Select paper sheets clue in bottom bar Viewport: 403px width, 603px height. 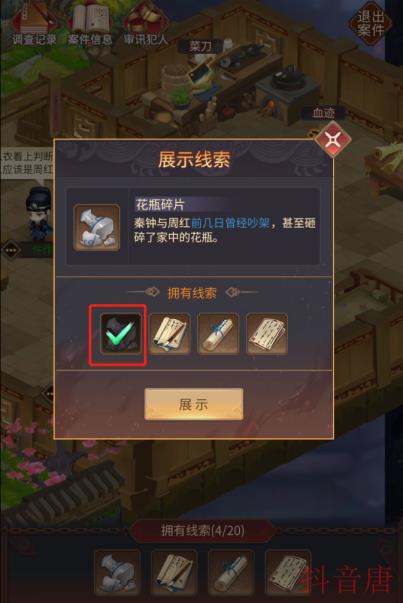point(288,573)
